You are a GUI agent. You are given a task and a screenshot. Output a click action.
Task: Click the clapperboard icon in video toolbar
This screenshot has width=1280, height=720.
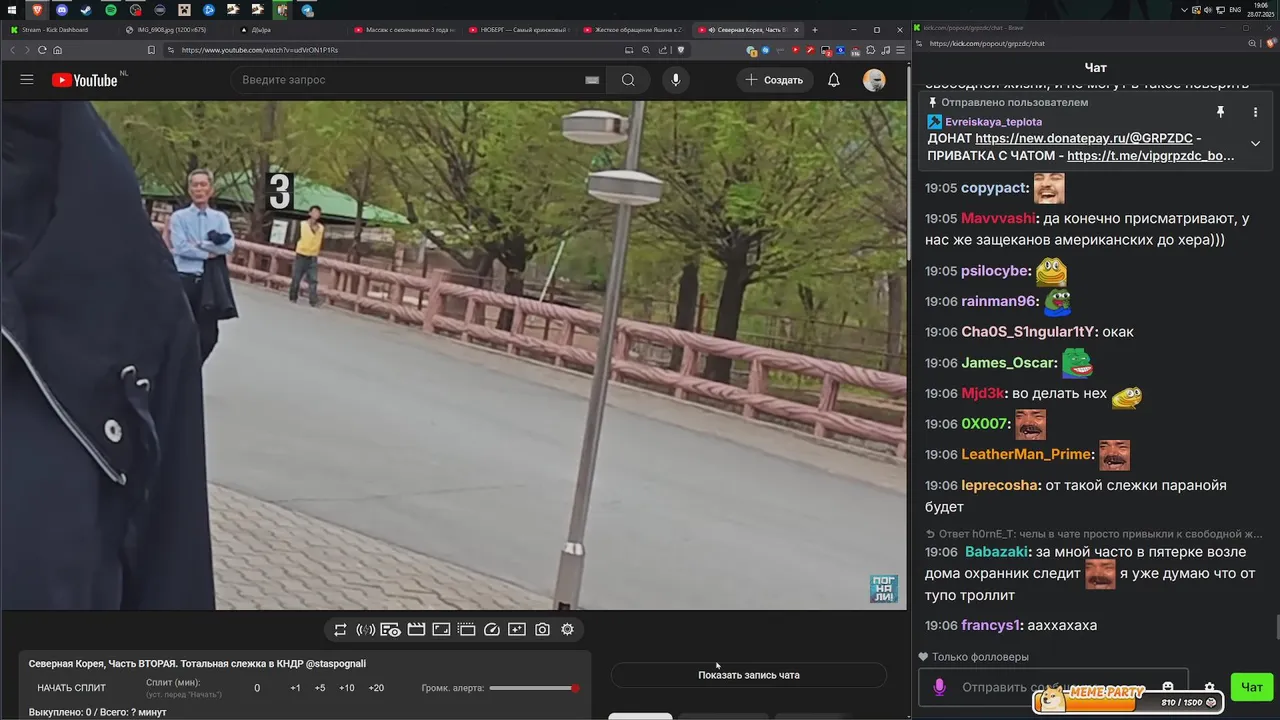(416, 629)
